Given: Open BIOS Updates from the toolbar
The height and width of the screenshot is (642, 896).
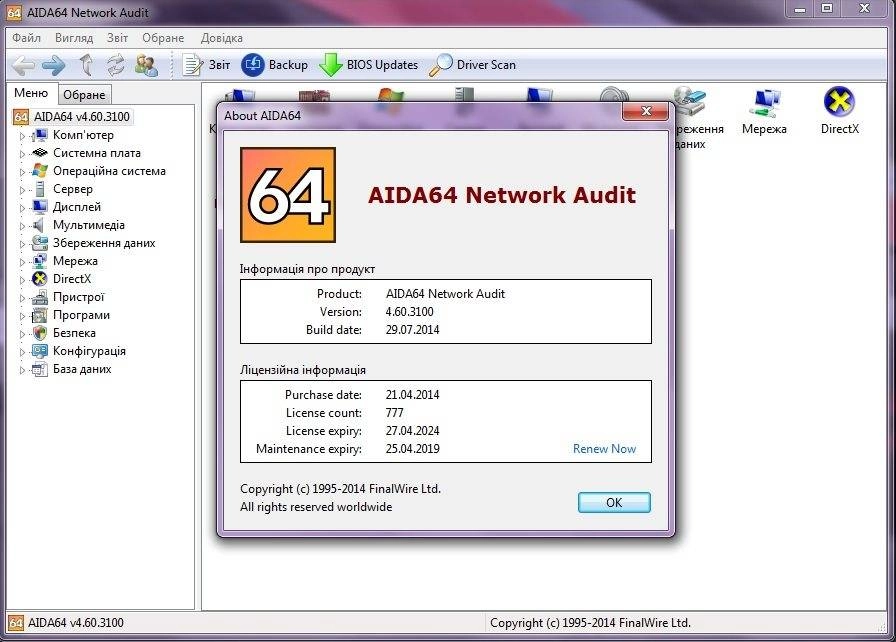Looking at the screenshot, I should coord(369,65).
